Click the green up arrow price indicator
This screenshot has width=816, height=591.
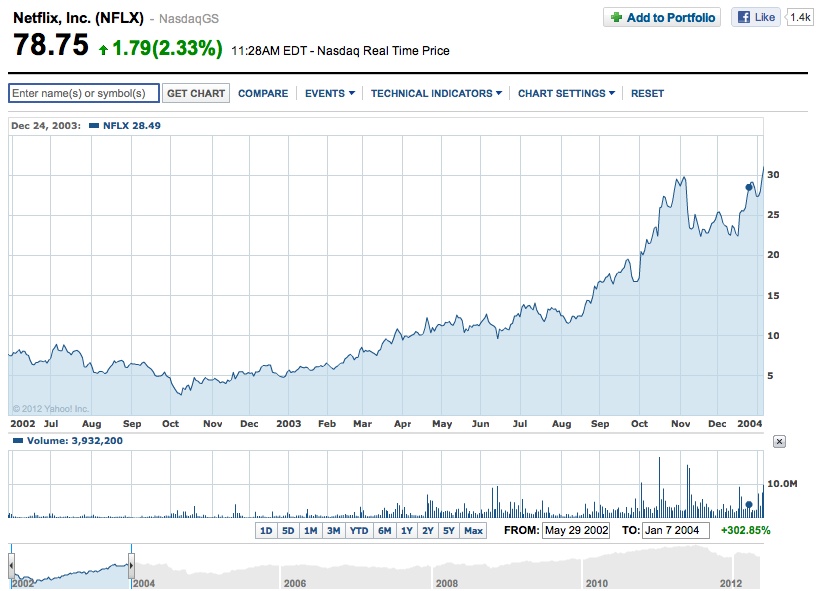[104, 49]
